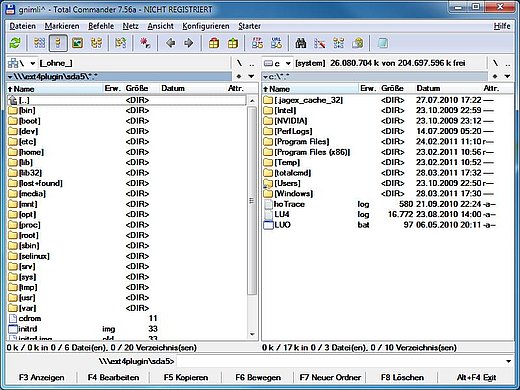Open the directory tree view icon

point(96,43)
